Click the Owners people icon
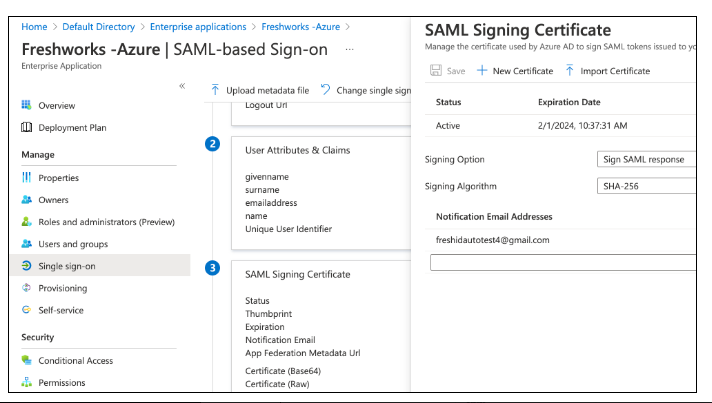The height and width of the screenshot is (403, 712). [26, 200]
